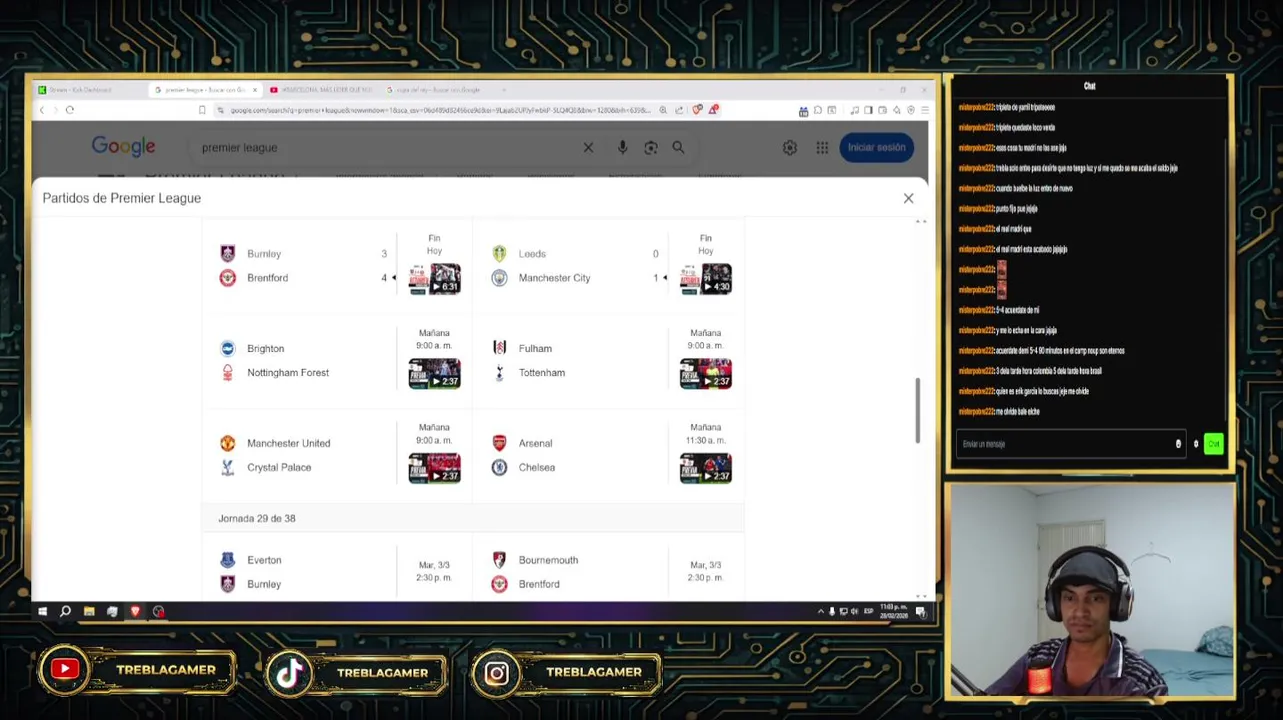Show hidden system tray icons
Screen dimensions: 1283x720
pos(820,611)
